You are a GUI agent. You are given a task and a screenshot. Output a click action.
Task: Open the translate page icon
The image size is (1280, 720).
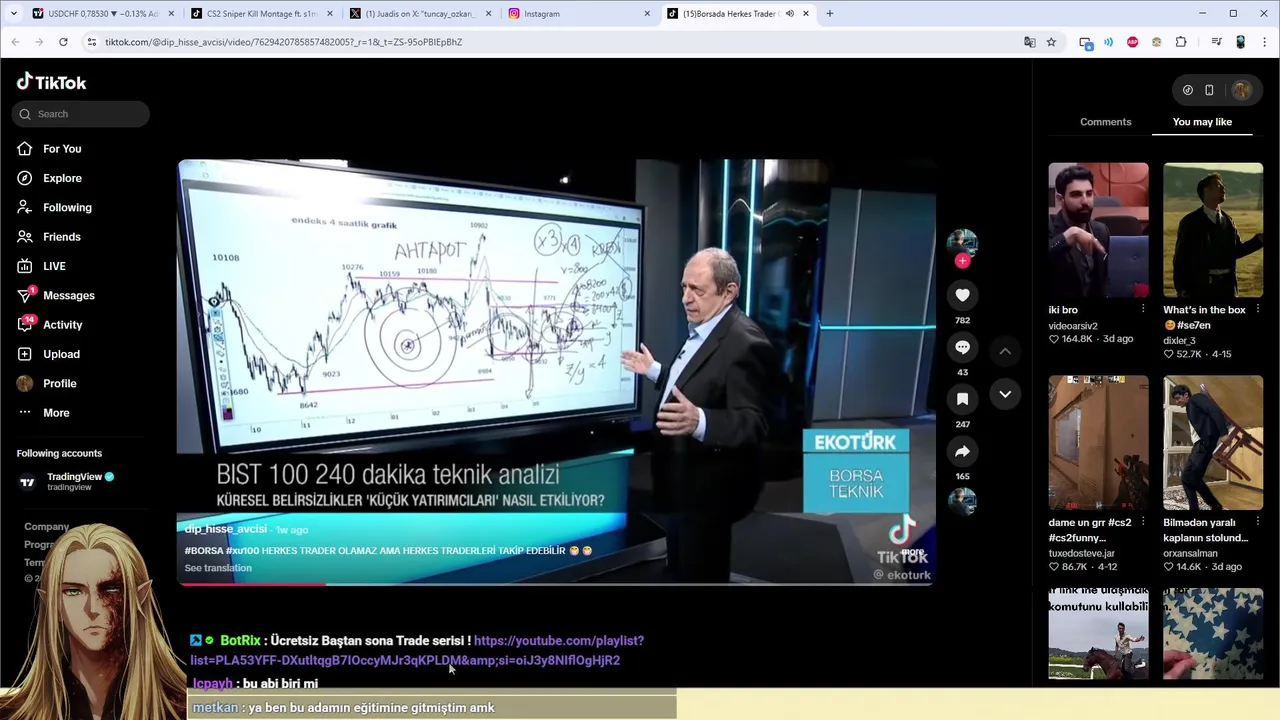pos(1029,42)
